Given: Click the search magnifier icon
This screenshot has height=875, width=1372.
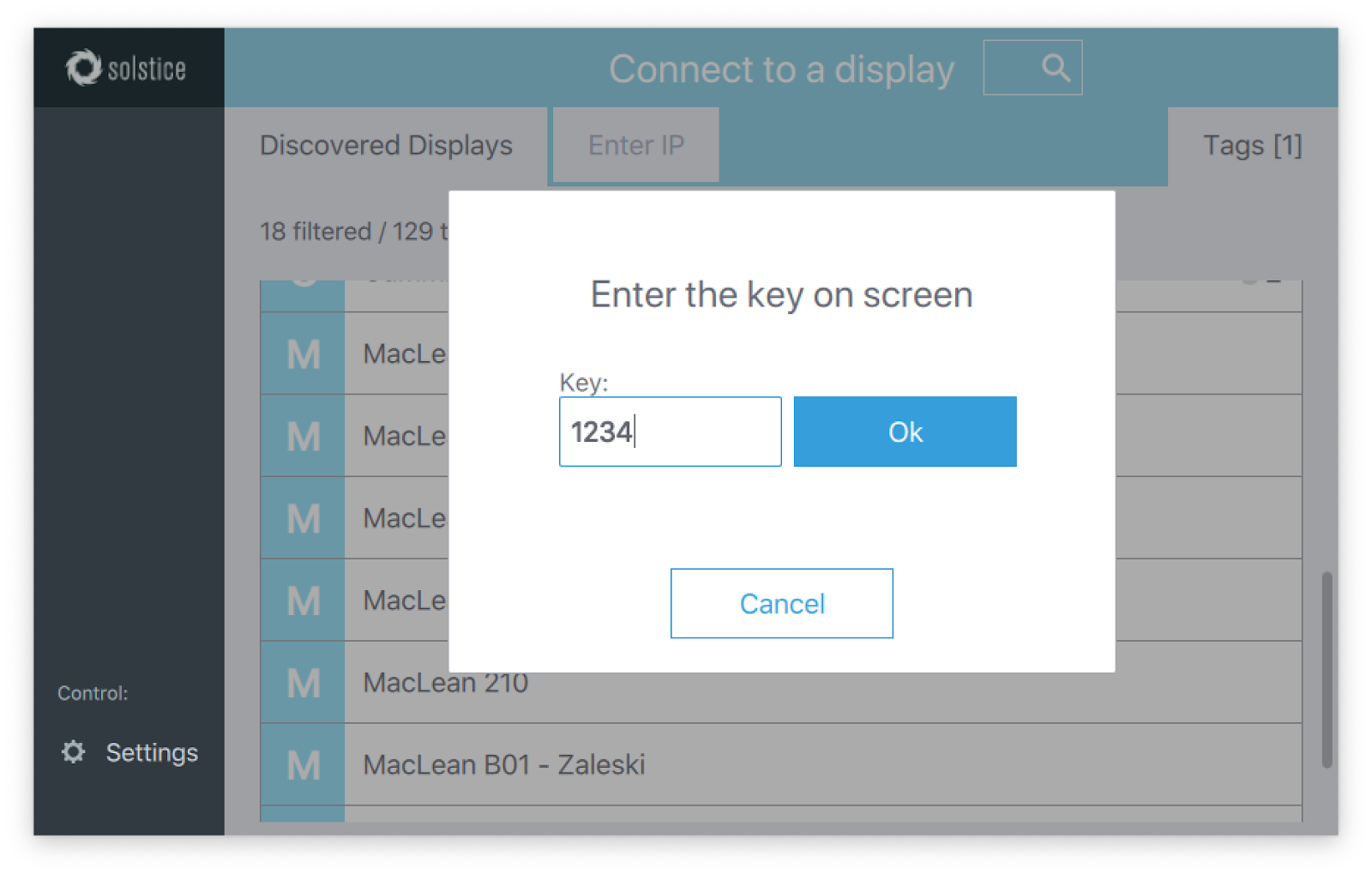Looking at the screenshot, I should 1056,68.
